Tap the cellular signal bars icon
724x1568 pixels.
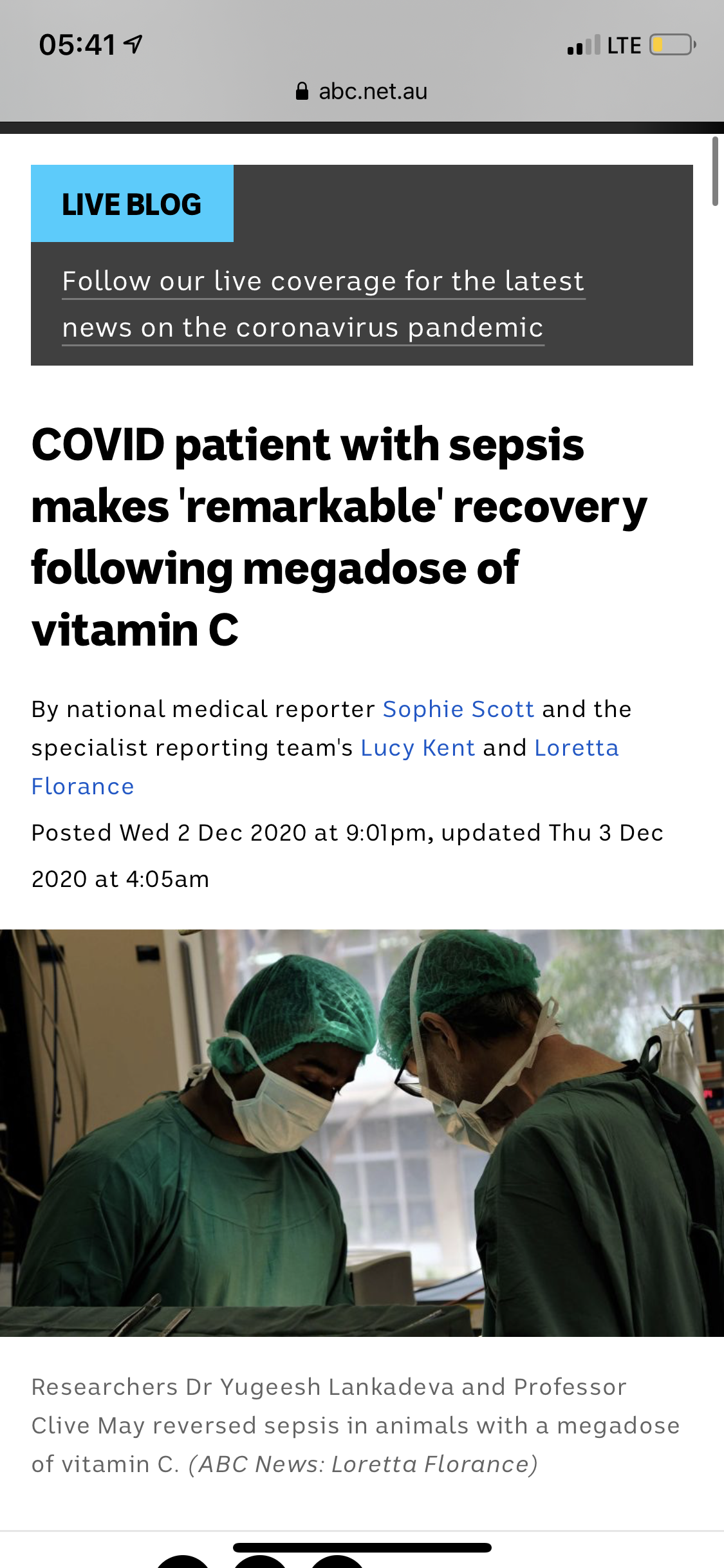point(583,46)
